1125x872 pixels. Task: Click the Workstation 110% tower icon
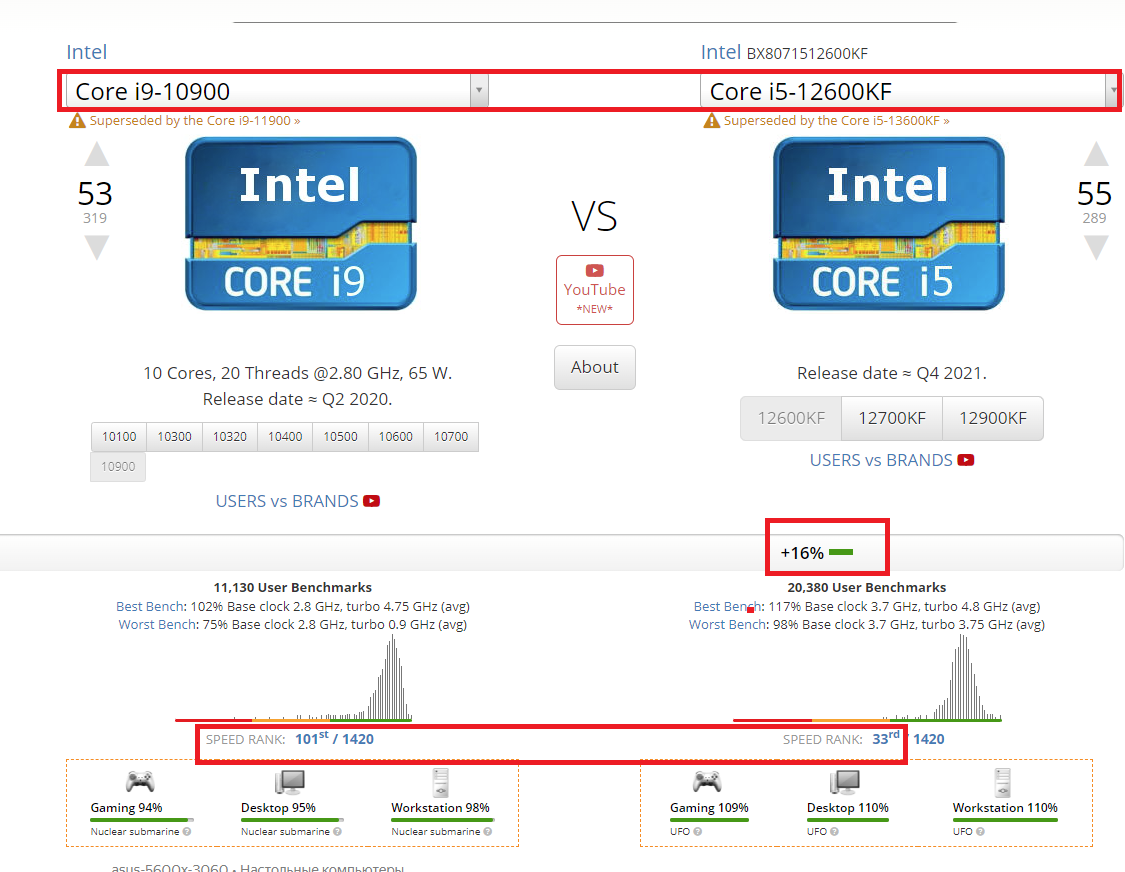click(x=1003, y=782)
